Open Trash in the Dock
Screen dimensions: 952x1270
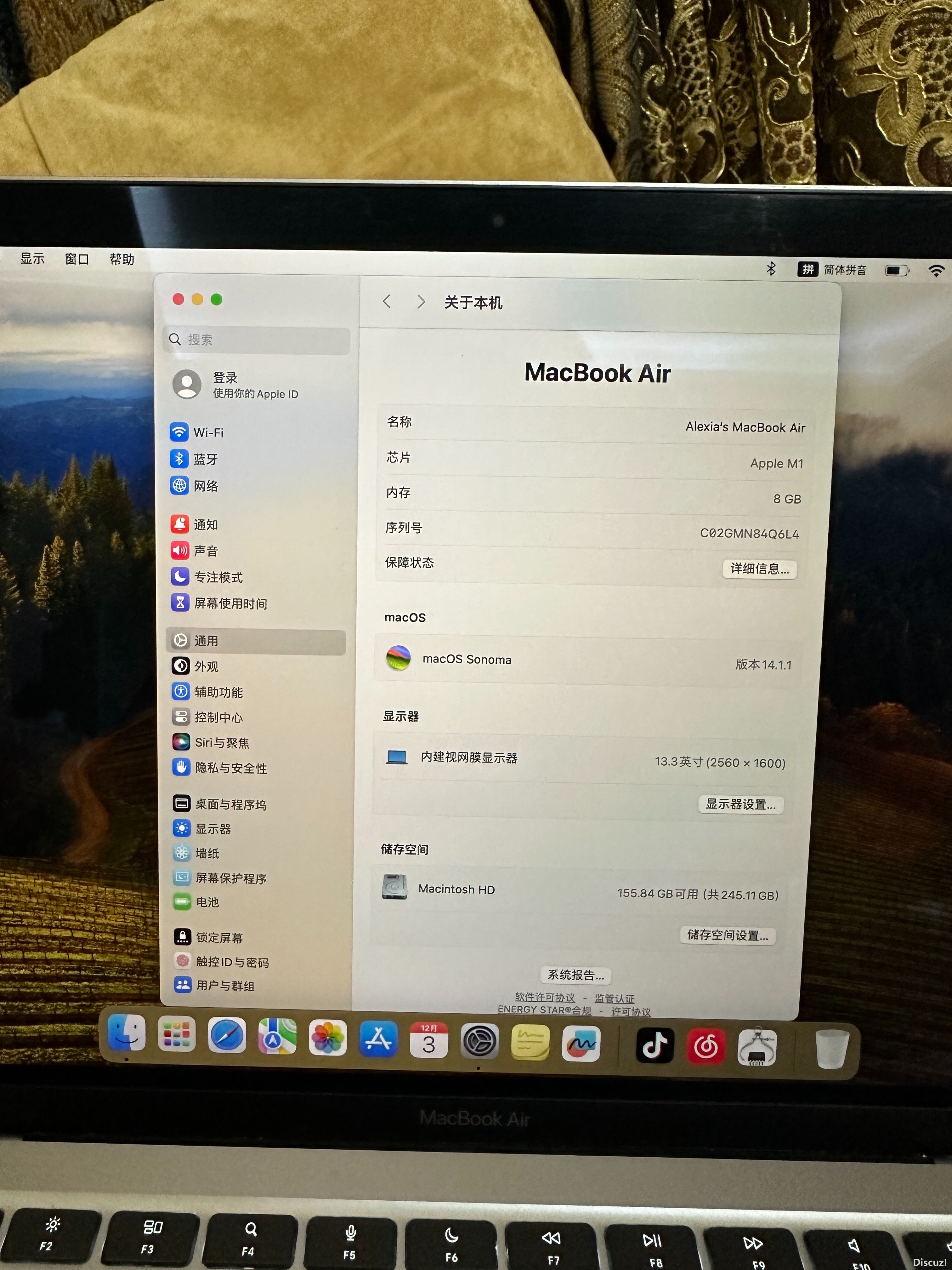coord(831,1049)
